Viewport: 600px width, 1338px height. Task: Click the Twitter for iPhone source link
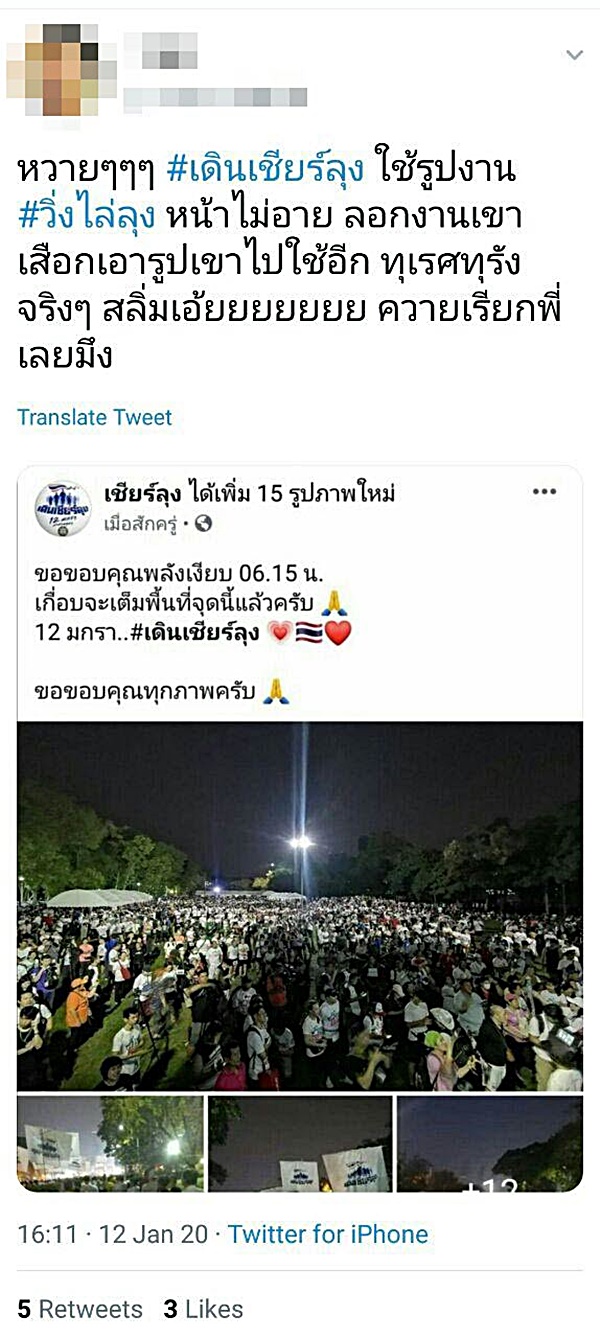(328, 1235)
